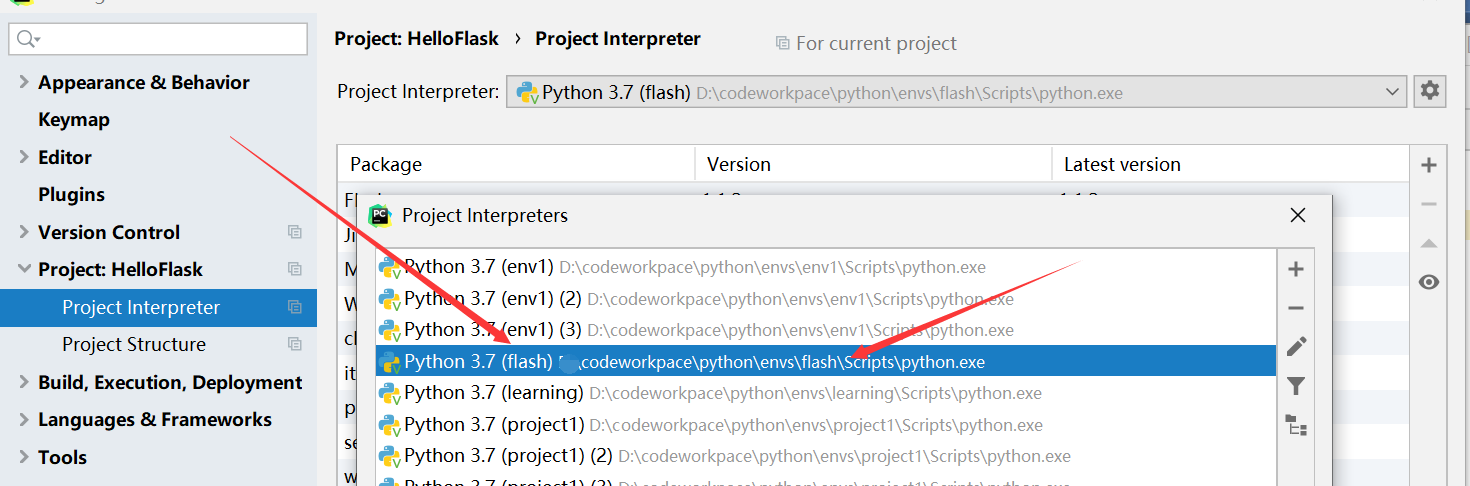Expand Languages & Frameworks section
The width and height of the screenshot is (1470, 486).
pyautogui.click(x=24, y=419)
